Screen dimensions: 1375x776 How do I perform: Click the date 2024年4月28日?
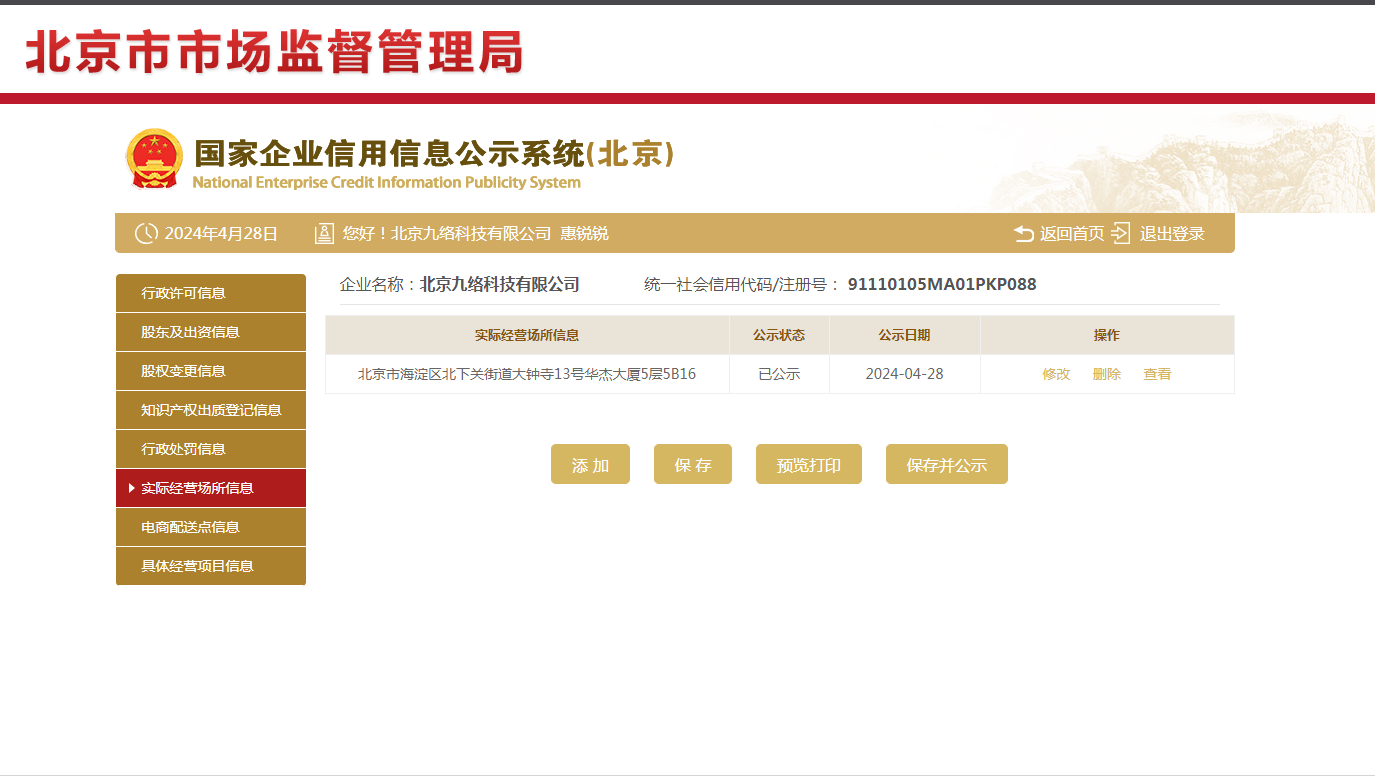coord(221,233)
